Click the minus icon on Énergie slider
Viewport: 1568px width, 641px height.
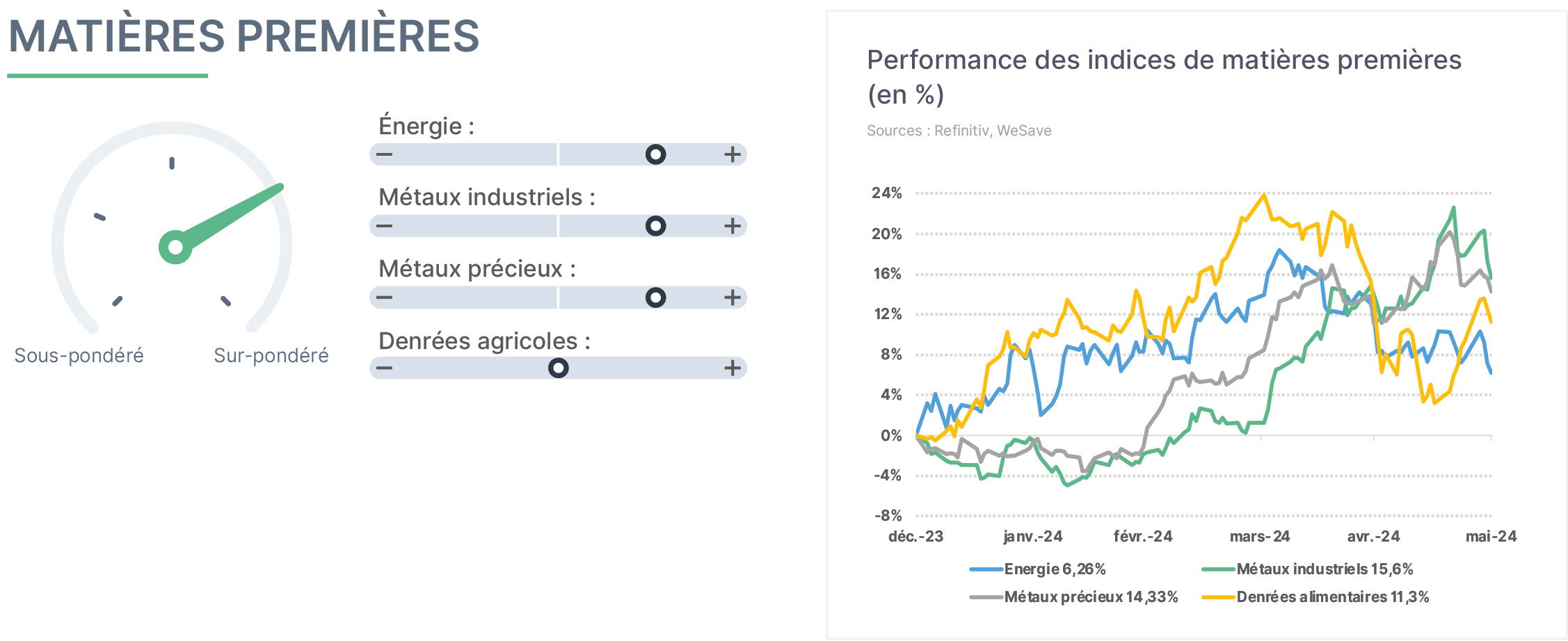click(x=385, y=154)
